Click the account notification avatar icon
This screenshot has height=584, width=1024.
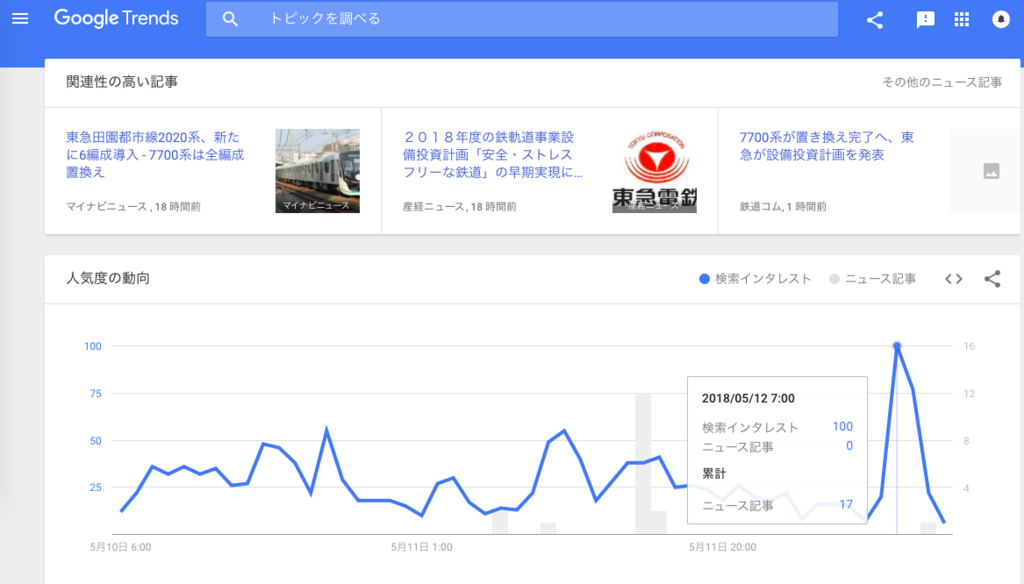click(x=1000, y=20)
